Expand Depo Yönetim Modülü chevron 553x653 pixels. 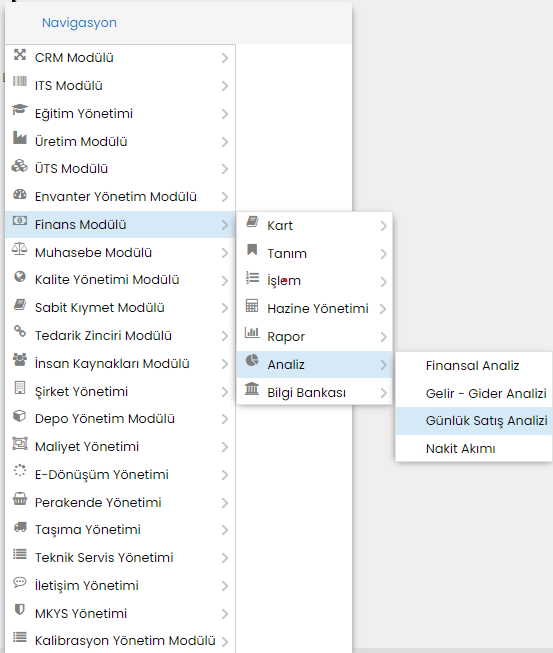click(225, 419)
